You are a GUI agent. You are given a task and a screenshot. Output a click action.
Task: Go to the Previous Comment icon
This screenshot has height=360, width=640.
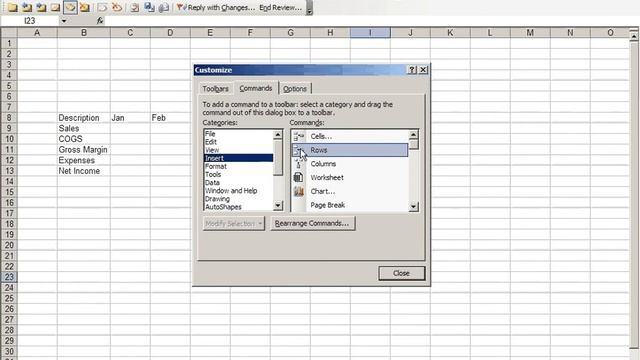point(27,7)
